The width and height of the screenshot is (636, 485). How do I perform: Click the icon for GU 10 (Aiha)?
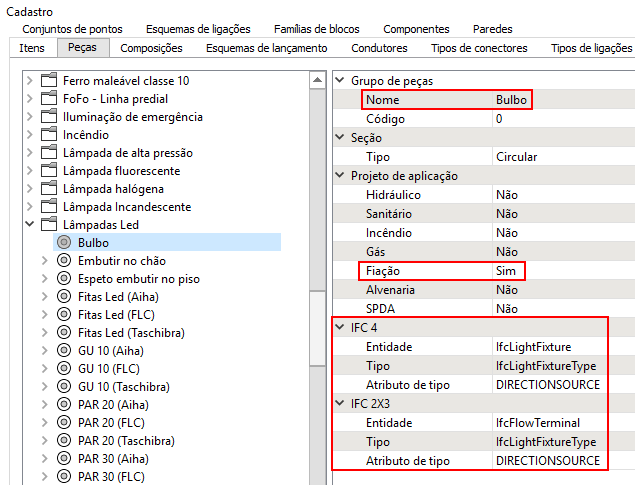(x=65, y=351)
